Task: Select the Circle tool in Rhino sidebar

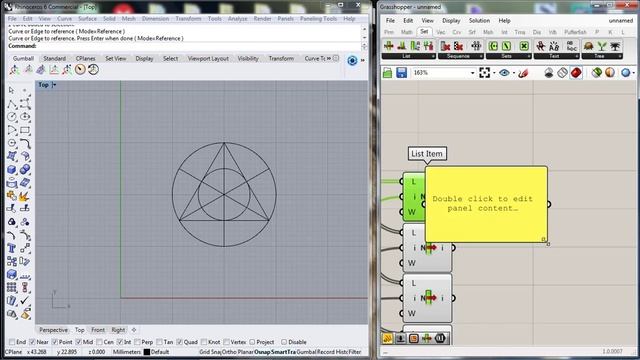Action: coord(12,117)
